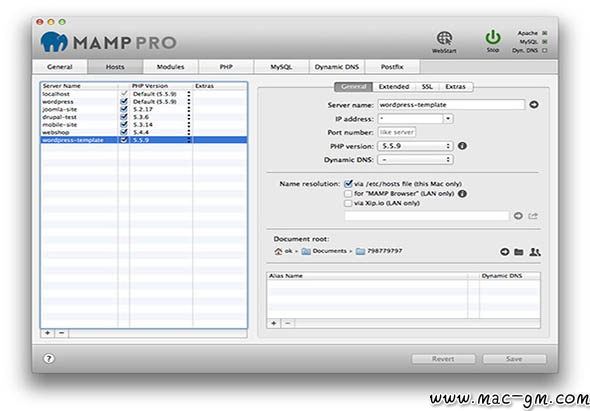This screenshot has width=590, height=411.
Task: Switch to the Dynamic DNS tab
Action: [x=337, y=67]
